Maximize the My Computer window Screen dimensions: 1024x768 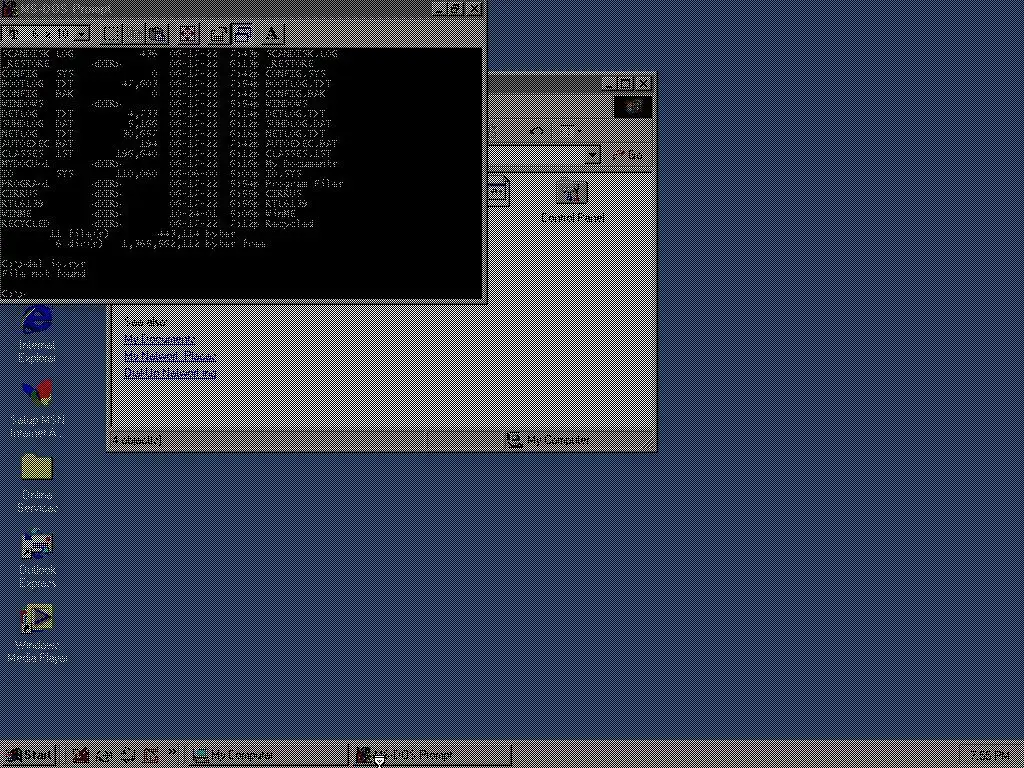(x=626, y=84)
